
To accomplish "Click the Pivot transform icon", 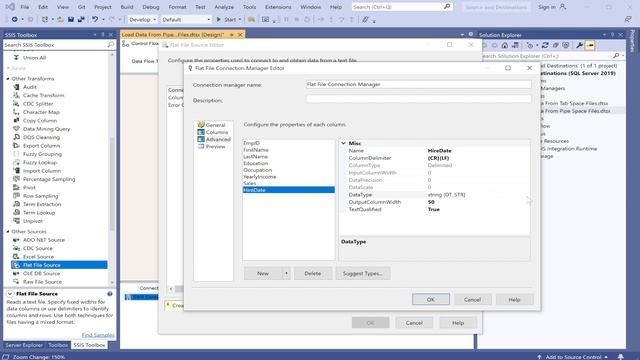I will 16,187.
